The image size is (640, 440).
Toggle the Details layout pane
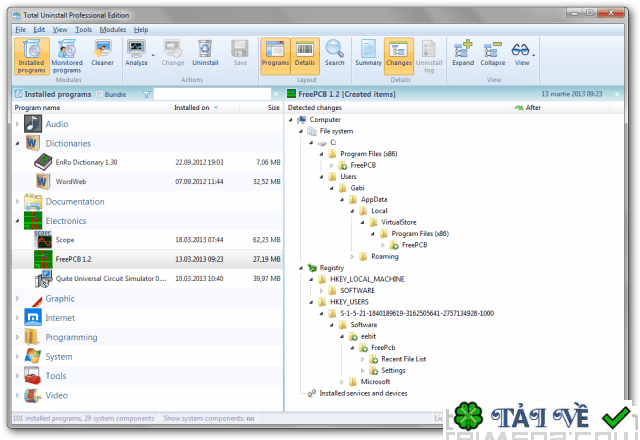point(305,56)
